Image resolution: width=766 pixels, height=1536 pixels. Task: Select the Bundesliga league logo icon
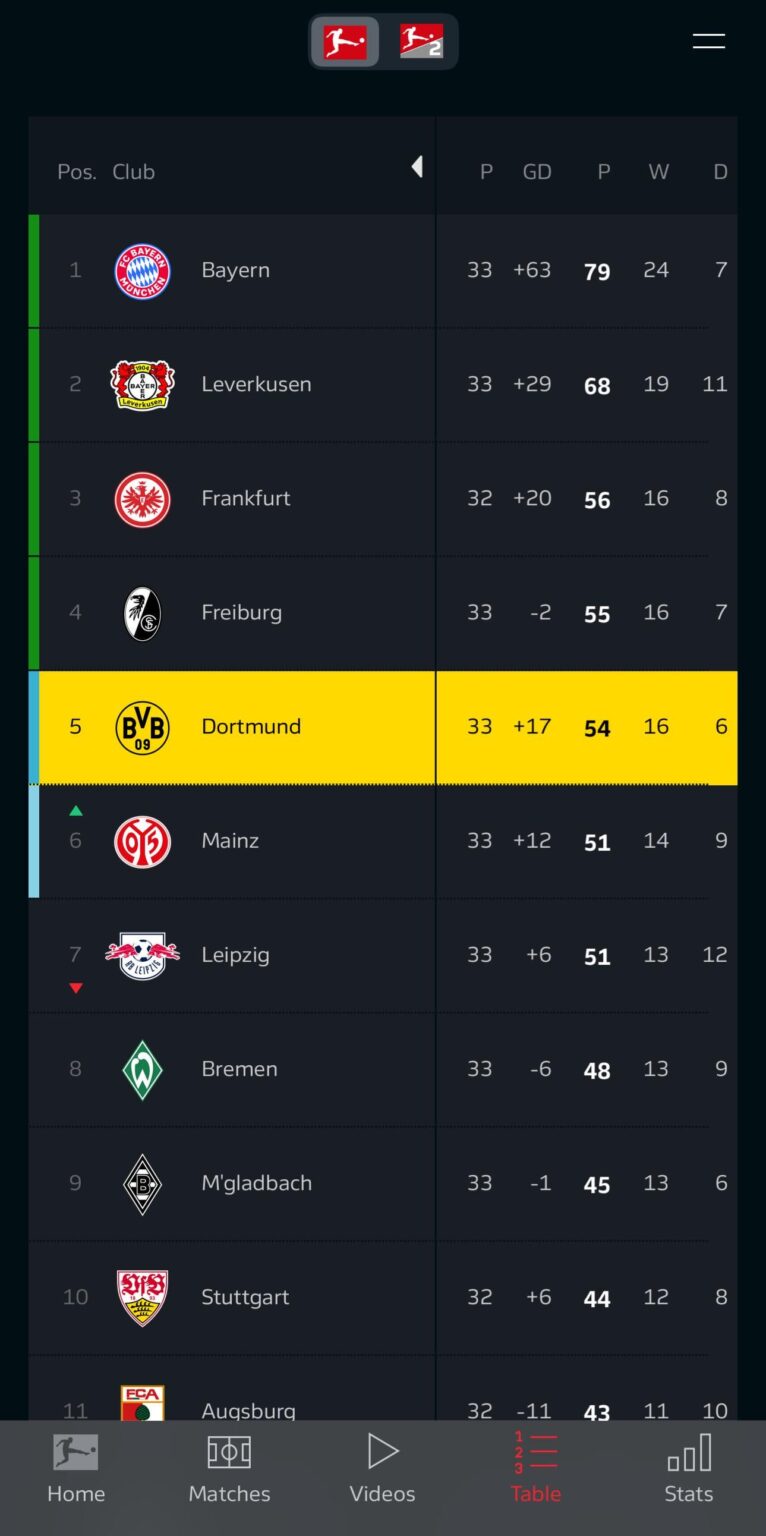click(x=344, y=42)
